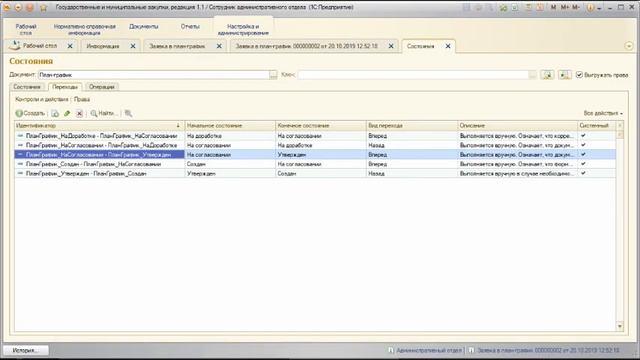The image size is (640, 360).
Task: Open the Права link
Action: coord(82,99)
